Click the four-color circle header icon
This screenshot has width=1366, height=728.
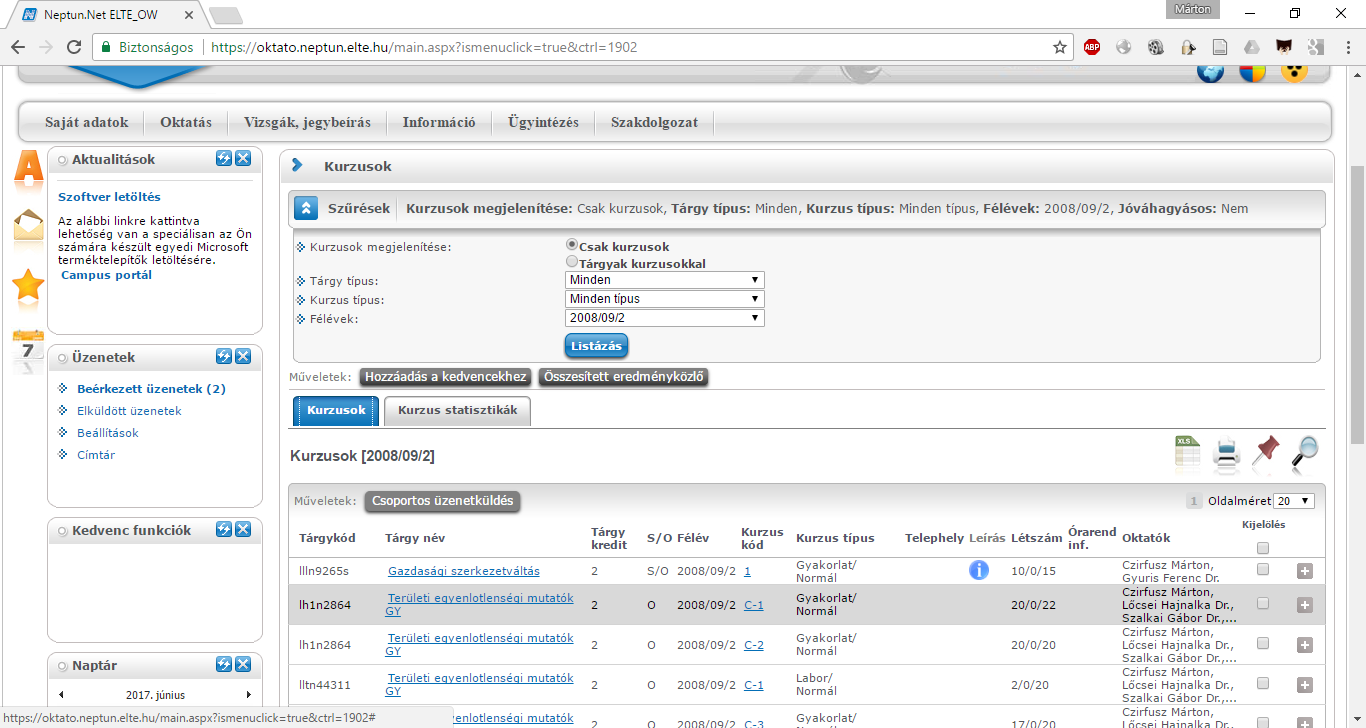tap(1253, 72)
